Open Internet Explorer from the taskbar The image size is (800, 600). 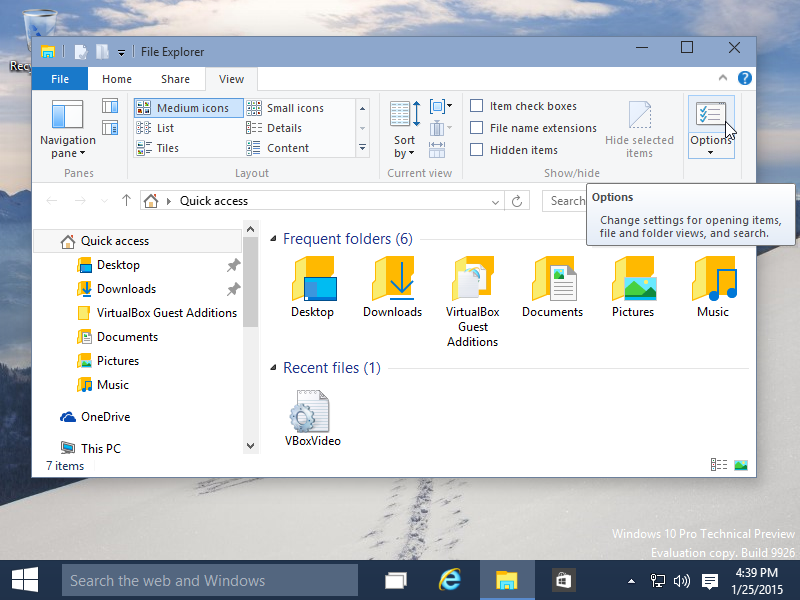(450, 580)
